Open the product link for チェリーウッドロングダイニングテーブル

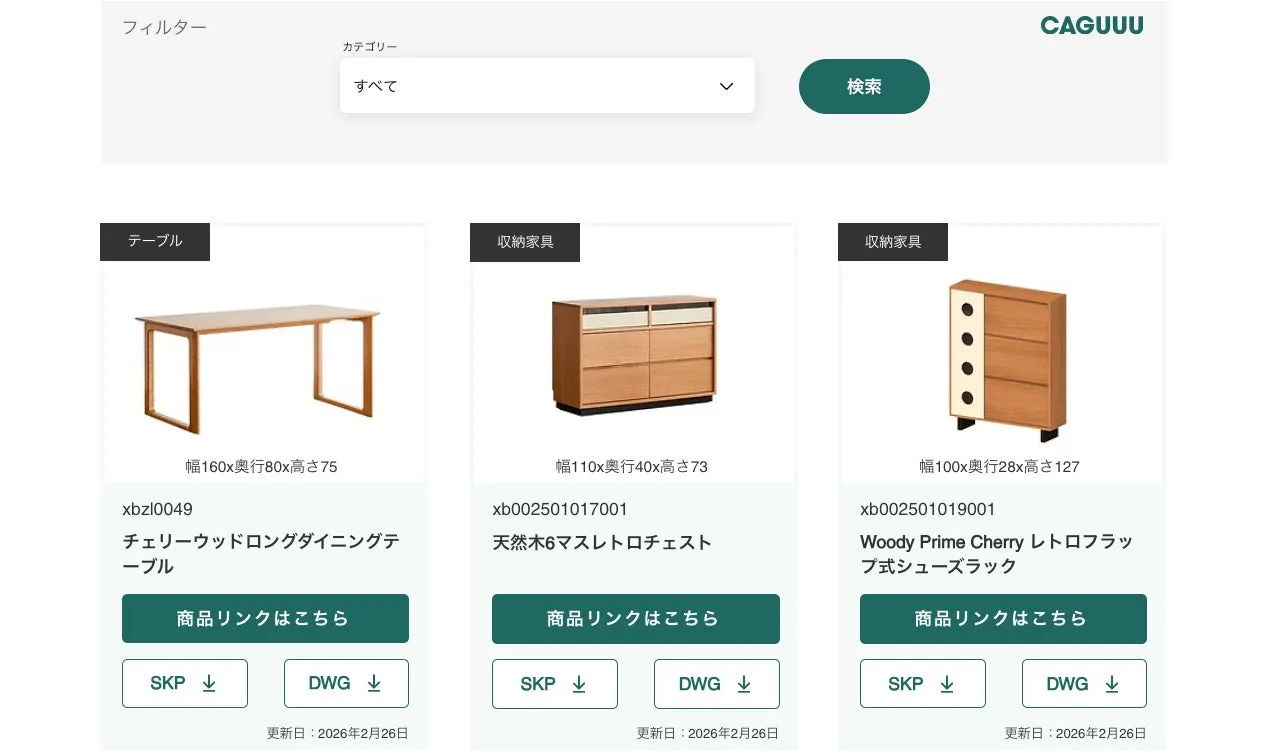pos(265,618)
